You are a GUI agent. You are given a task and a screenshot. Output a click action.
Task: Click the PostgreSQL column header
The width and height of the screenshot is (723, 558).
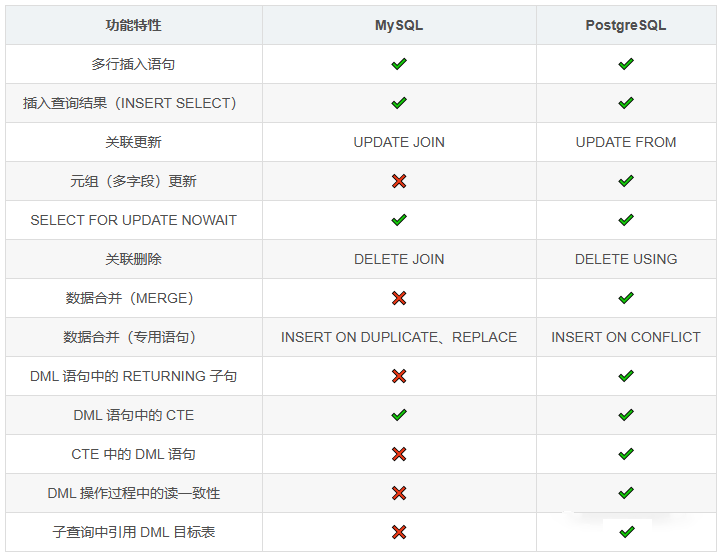coord(626,25)
